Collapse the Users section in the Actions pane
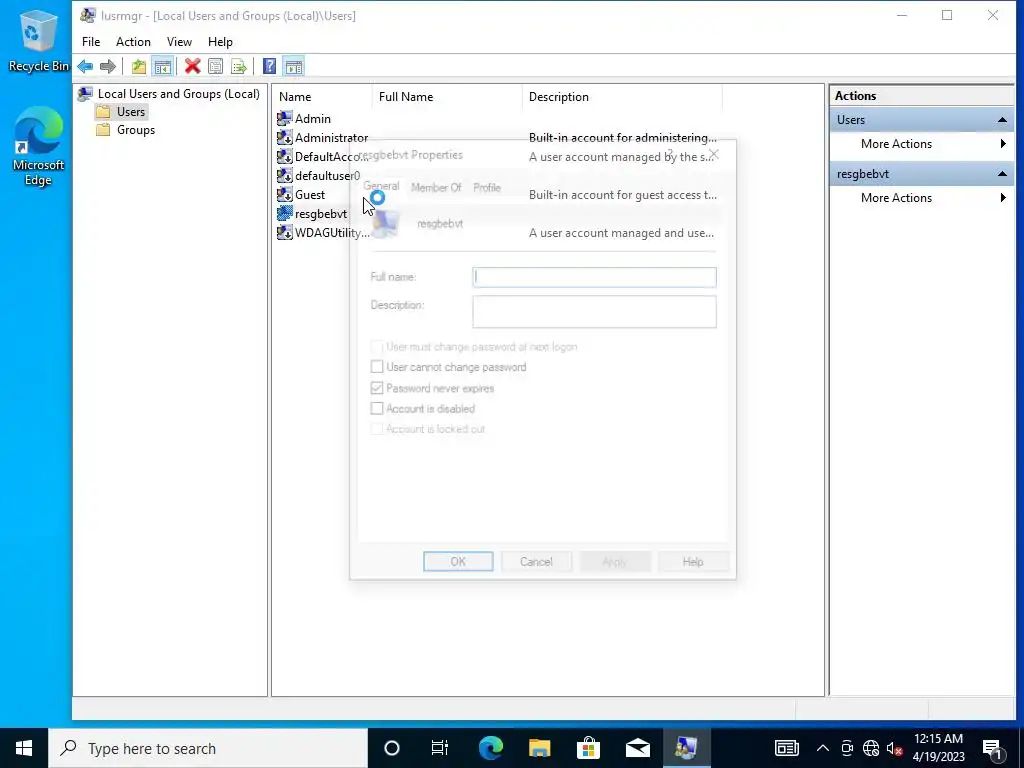The height and width of the screenshot is (768, 1024). [1002, 120]
